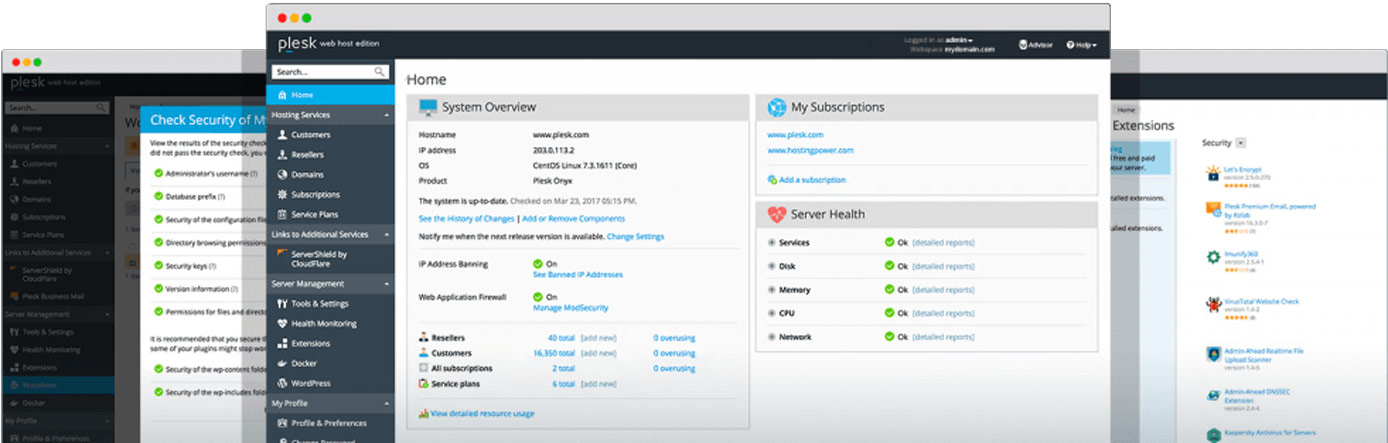Click the My Subscriptions globe icon

point(776,107)
